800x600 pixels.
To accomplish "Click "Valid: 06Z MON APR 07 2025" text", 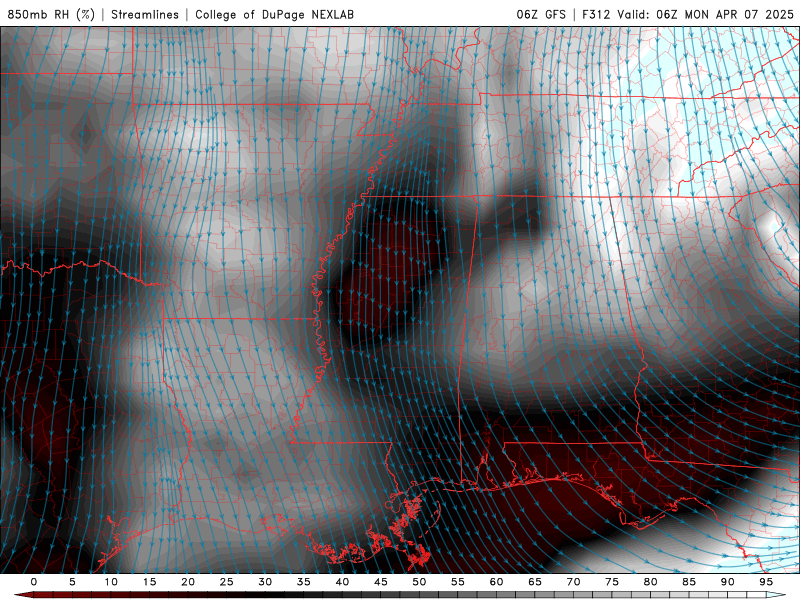I will coord(705,14).
